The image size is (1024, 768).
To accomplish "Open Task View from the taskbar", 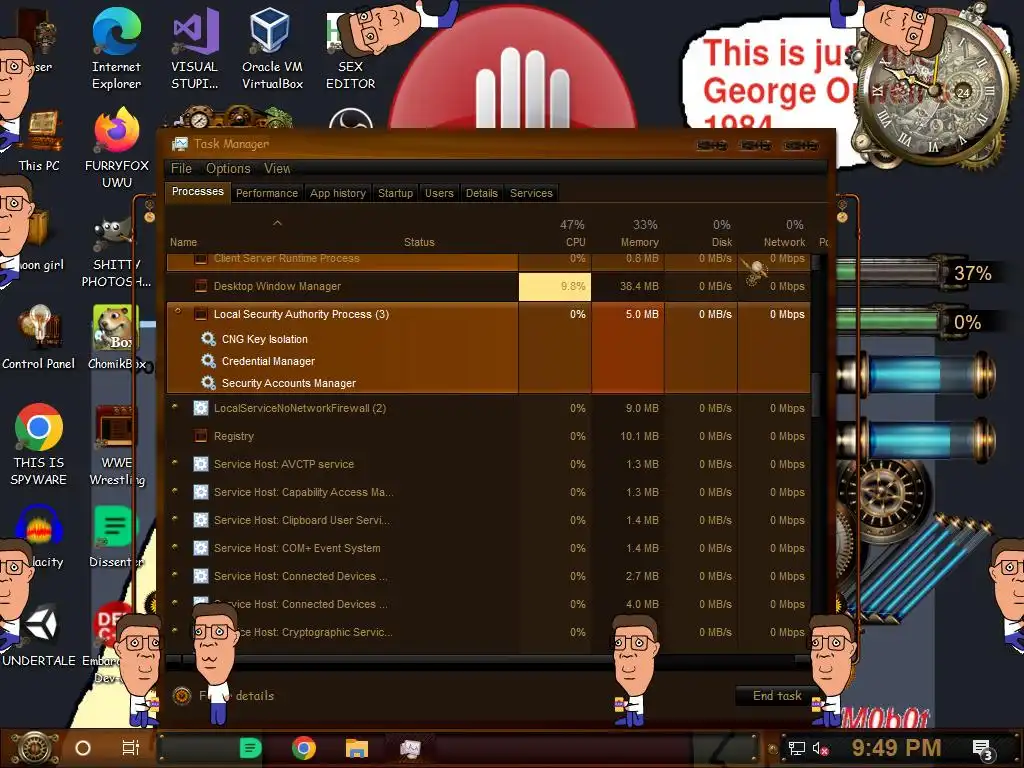I will coord(131,748).
